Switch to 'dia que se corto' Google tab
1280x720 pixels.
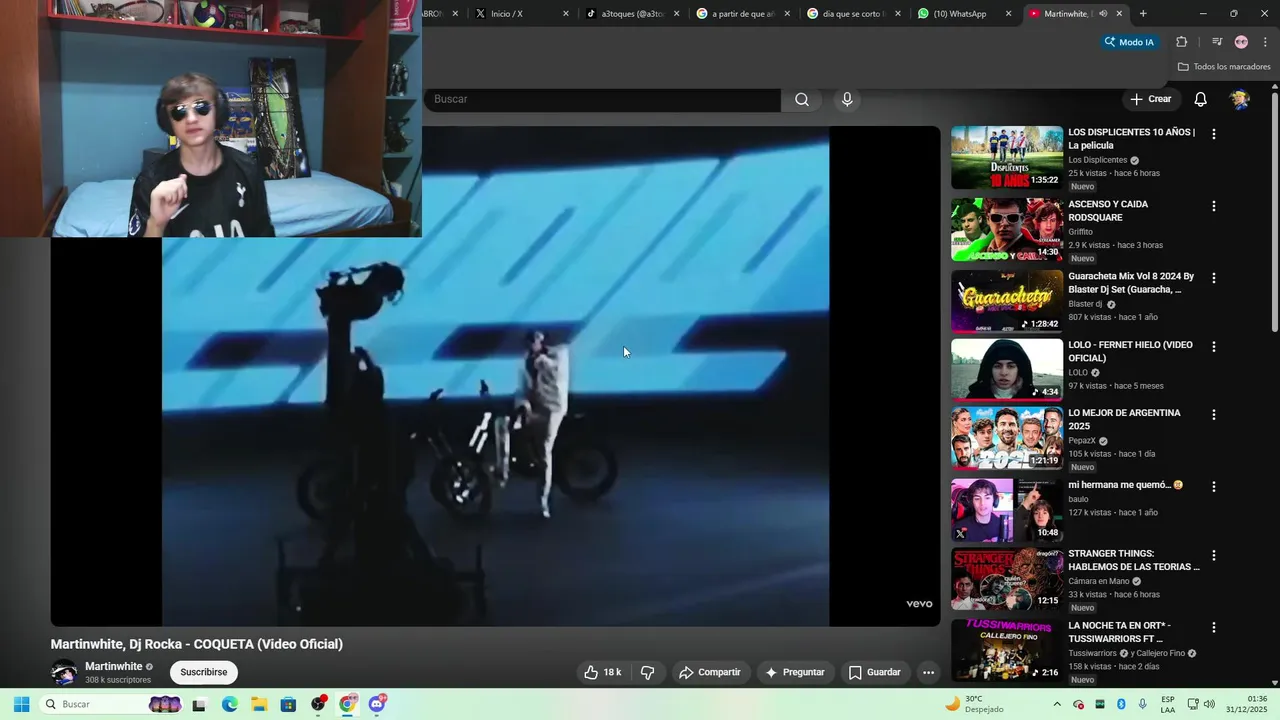point(852,14)
